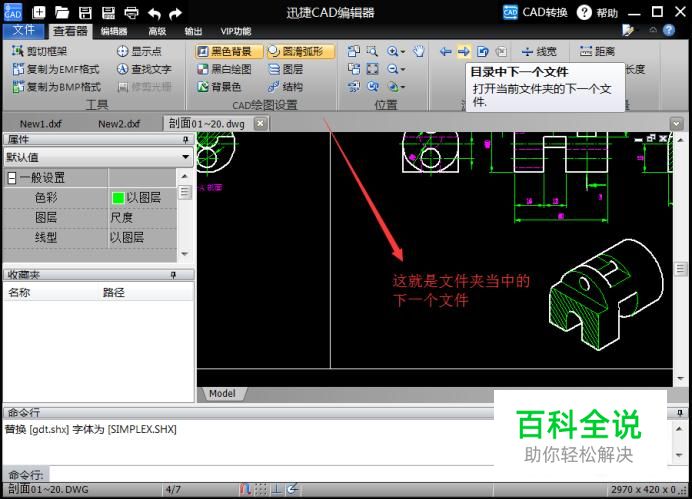Print the drawing using the printer icon
The image size is (692, 499).
coord(131,13)
